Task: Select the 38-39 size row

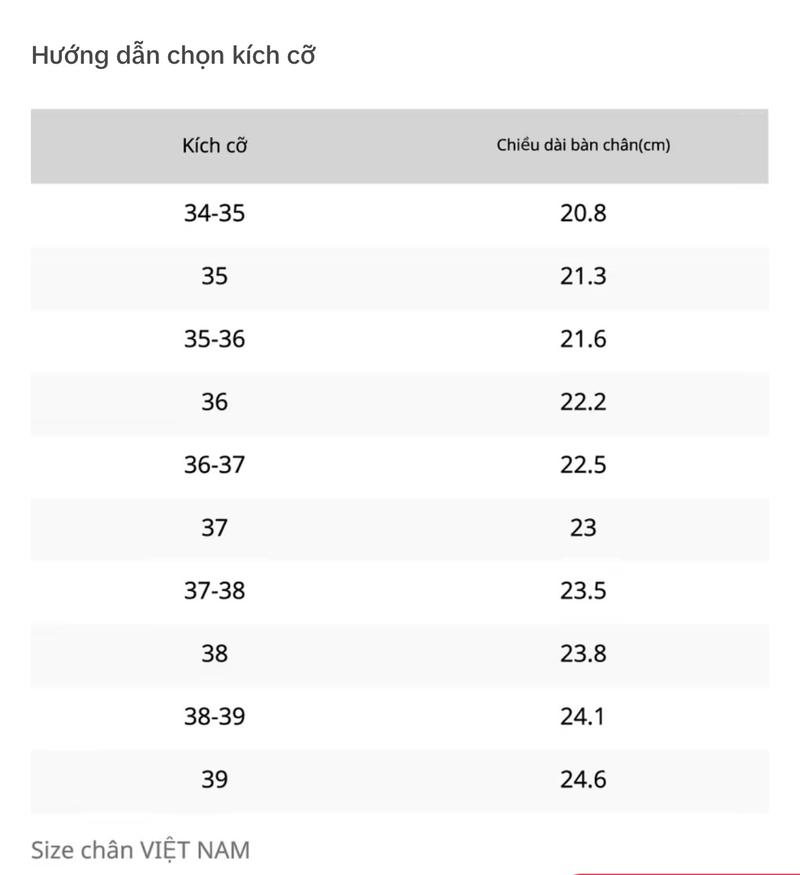Action: pos(399,717)
